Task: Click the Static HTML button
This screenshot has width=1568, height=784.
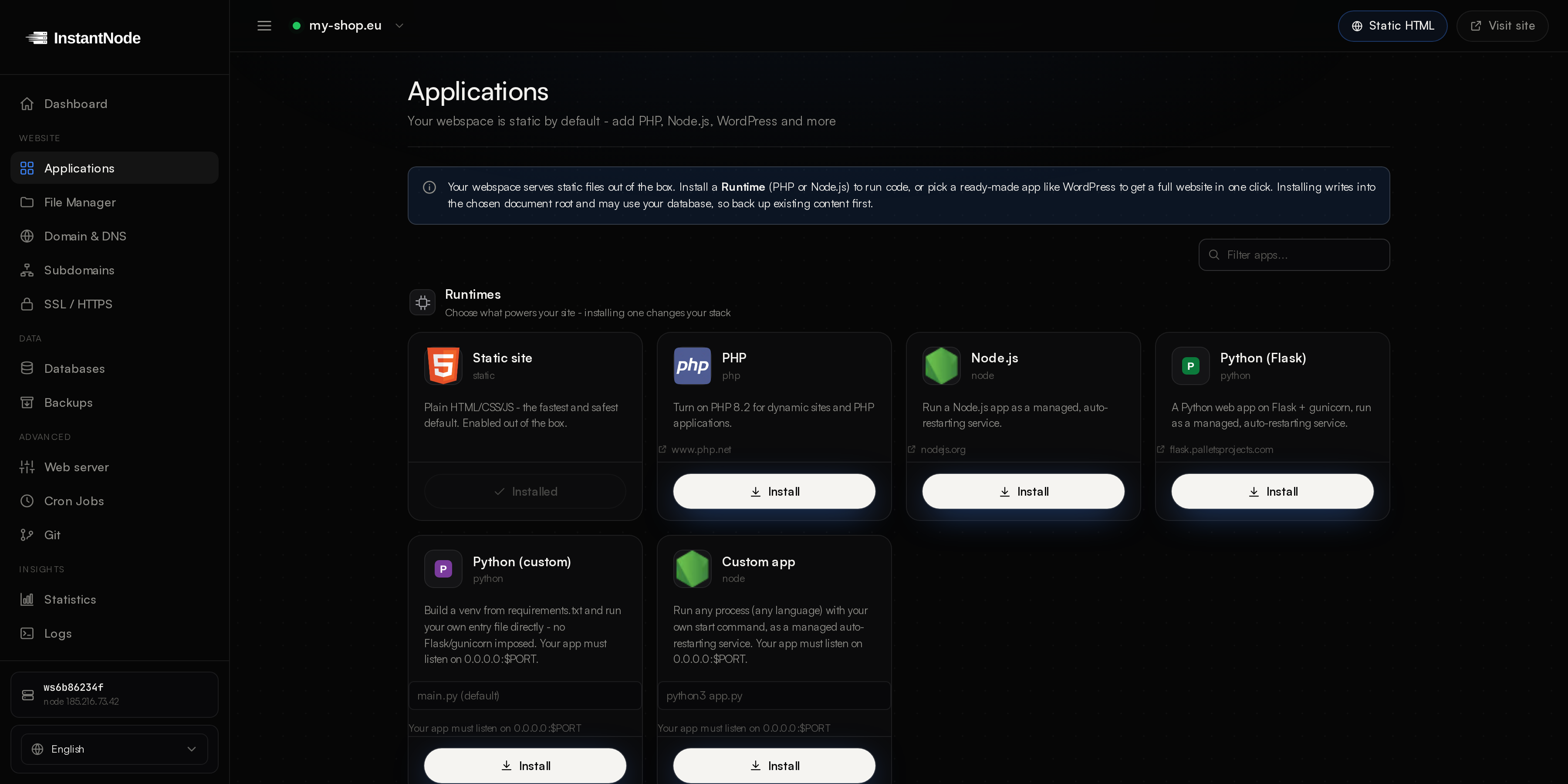Action: point(1392,26)
